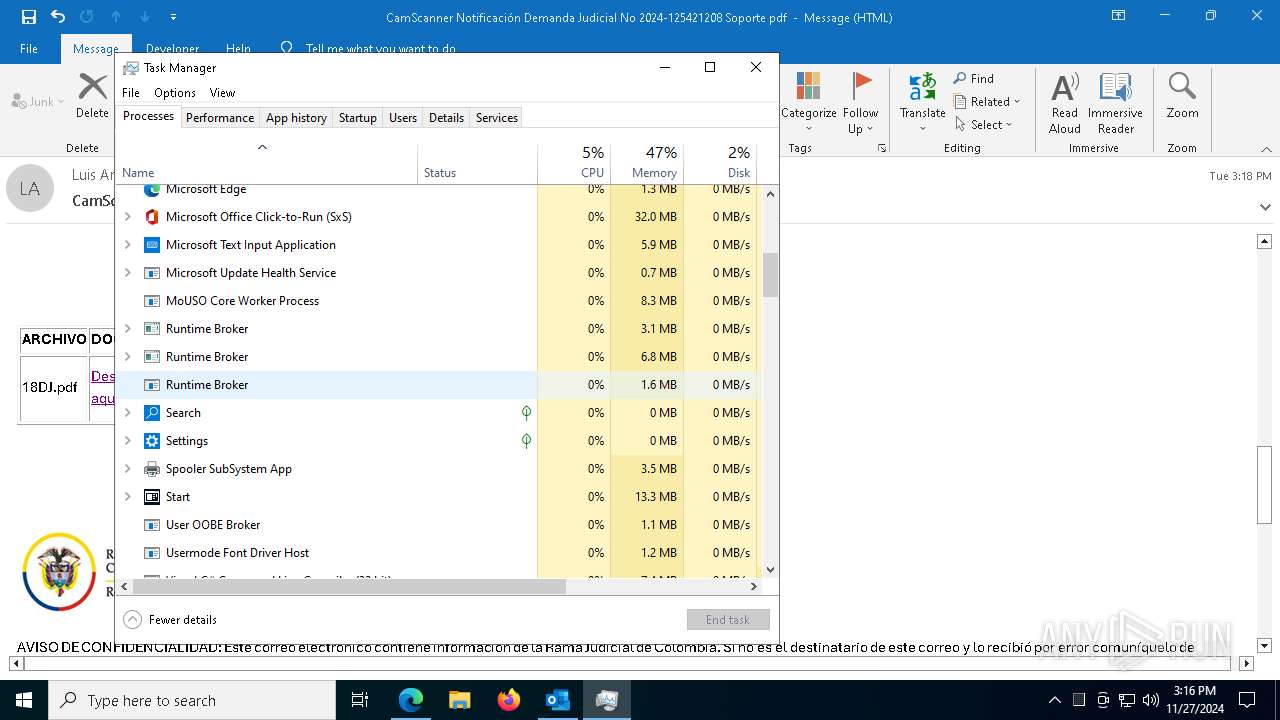Sort processes by CPU column
1280x720 pixels.
(x=574, y=163)
